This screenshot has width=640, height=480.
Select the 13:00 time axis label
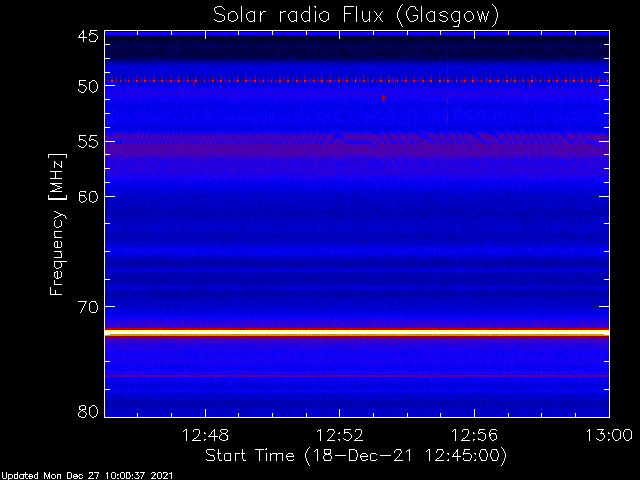(x=609, y=435)
